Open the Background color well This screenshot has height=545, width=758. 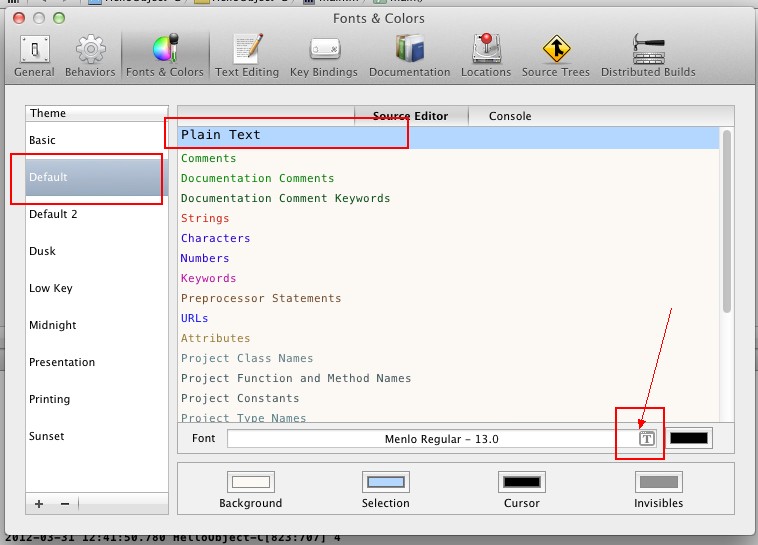point(250,482)
